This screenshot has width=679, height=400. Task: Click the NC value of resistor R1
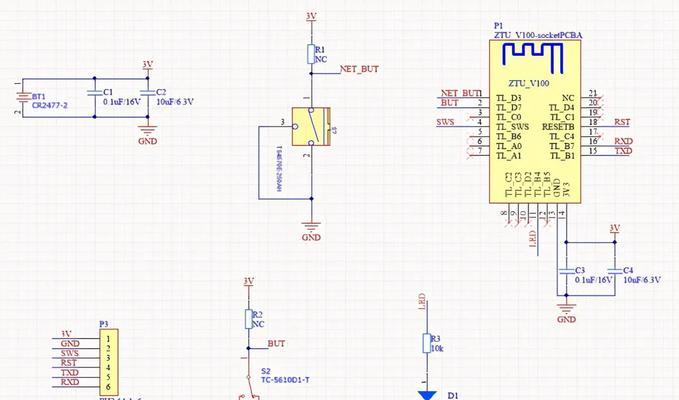[x=321, y=59]
